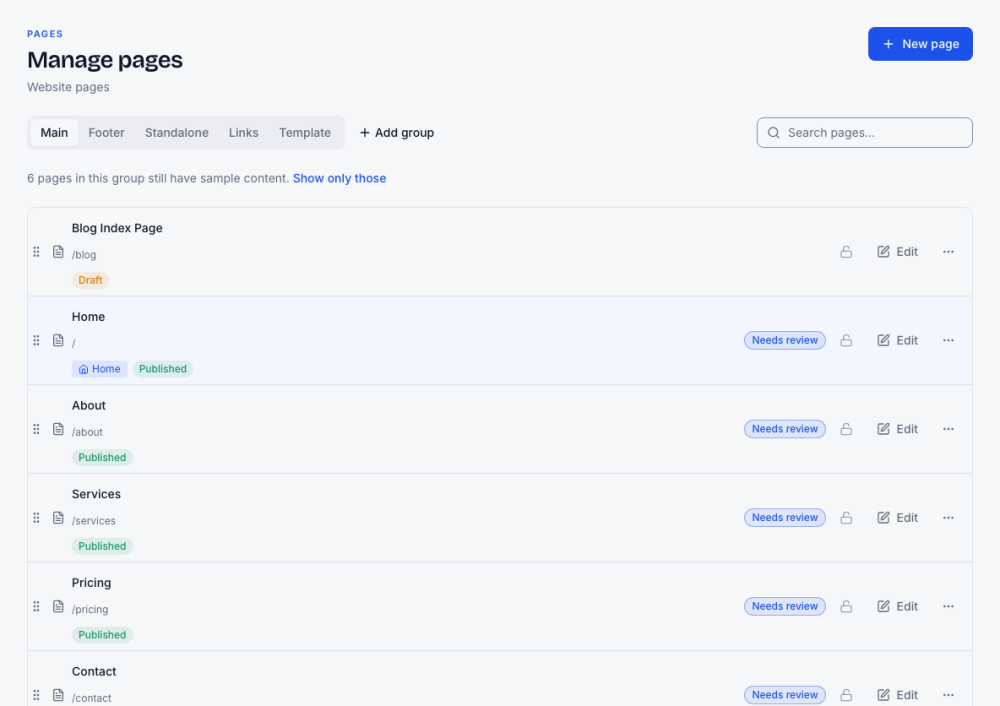Toggle the lock on the Pricing row

(846, 607)
